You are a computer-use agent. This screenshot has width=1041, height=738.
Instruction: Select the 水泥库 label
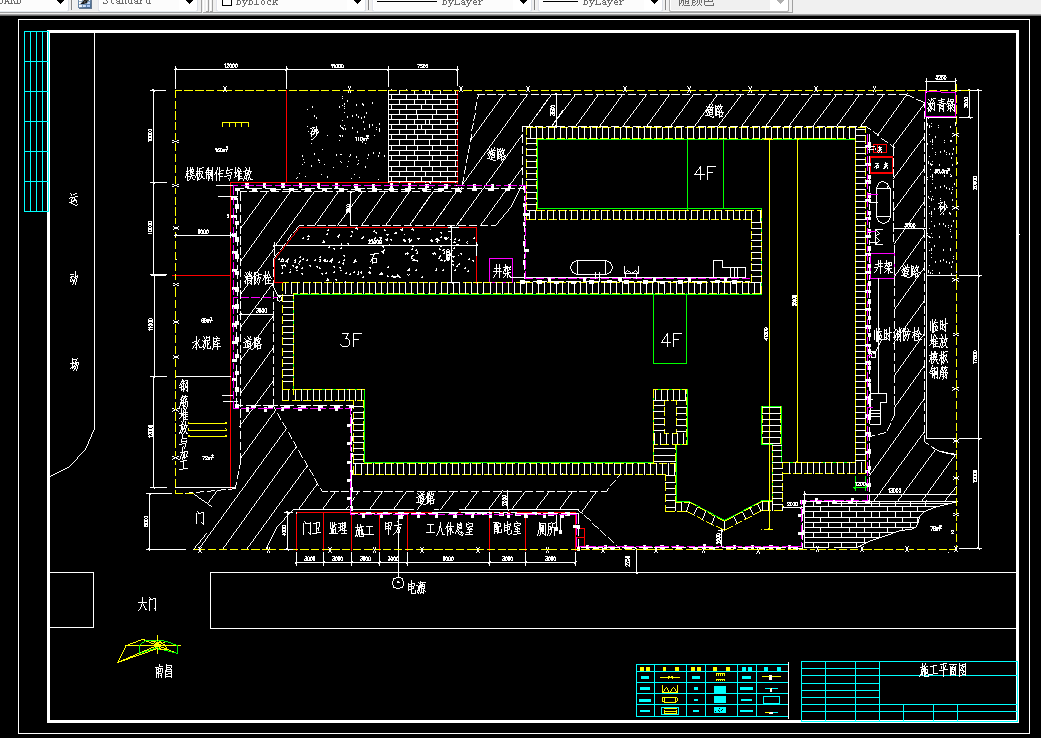[x=206, y=343]
